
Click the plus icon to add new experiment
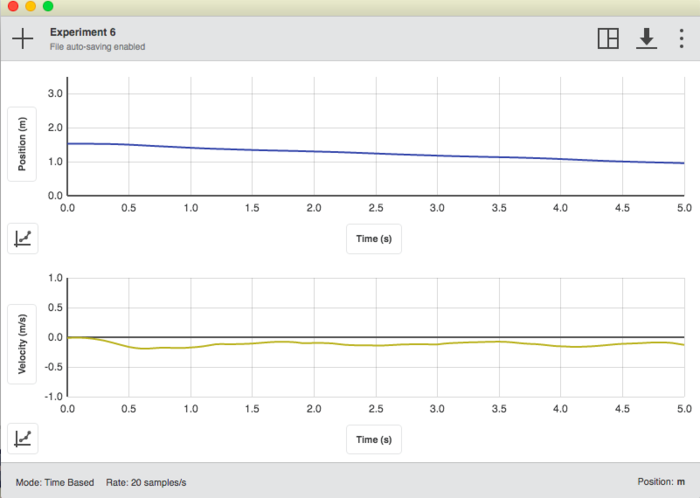22,39
